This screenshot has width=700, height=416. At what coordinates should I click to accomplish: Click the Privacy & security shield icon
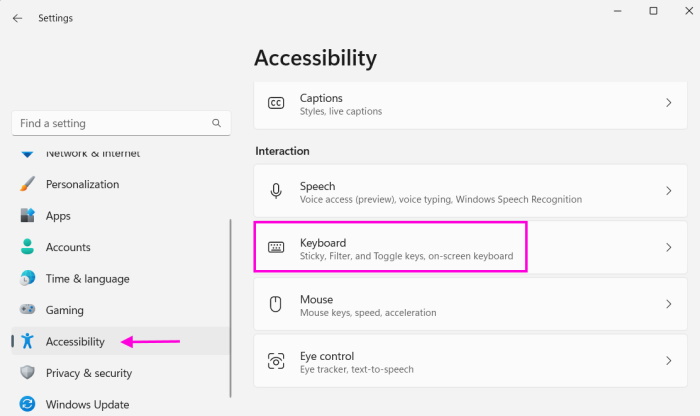coord(28,373)
